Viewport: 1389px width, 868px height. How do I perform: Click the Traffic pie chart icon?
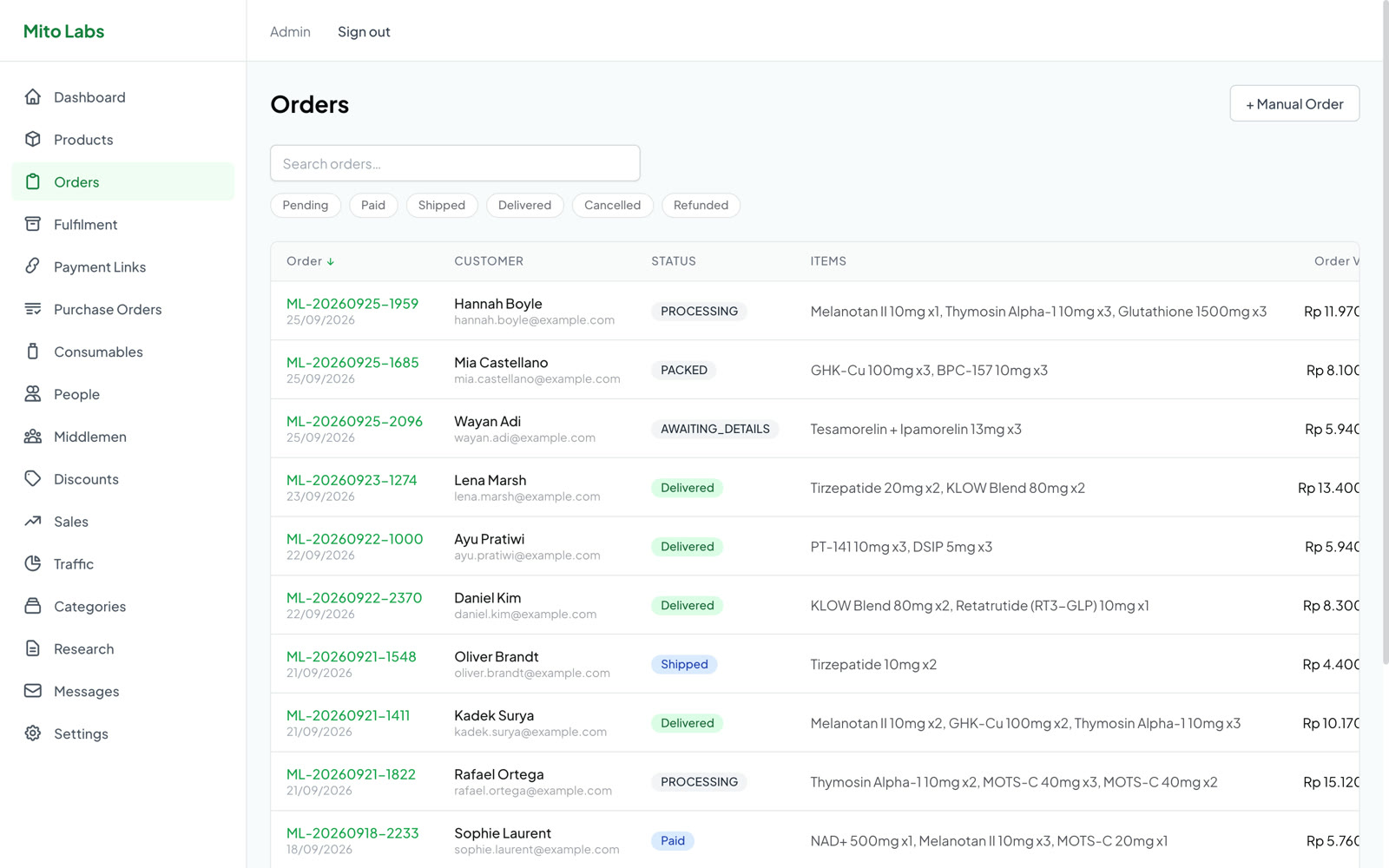click(33, 564)
